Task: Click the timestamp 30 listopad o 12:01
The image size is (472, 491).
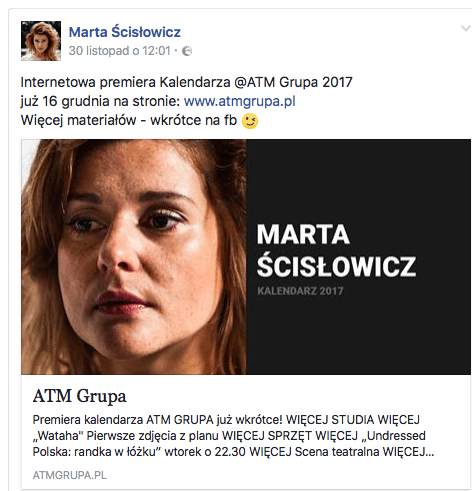Action: (120, 51)
